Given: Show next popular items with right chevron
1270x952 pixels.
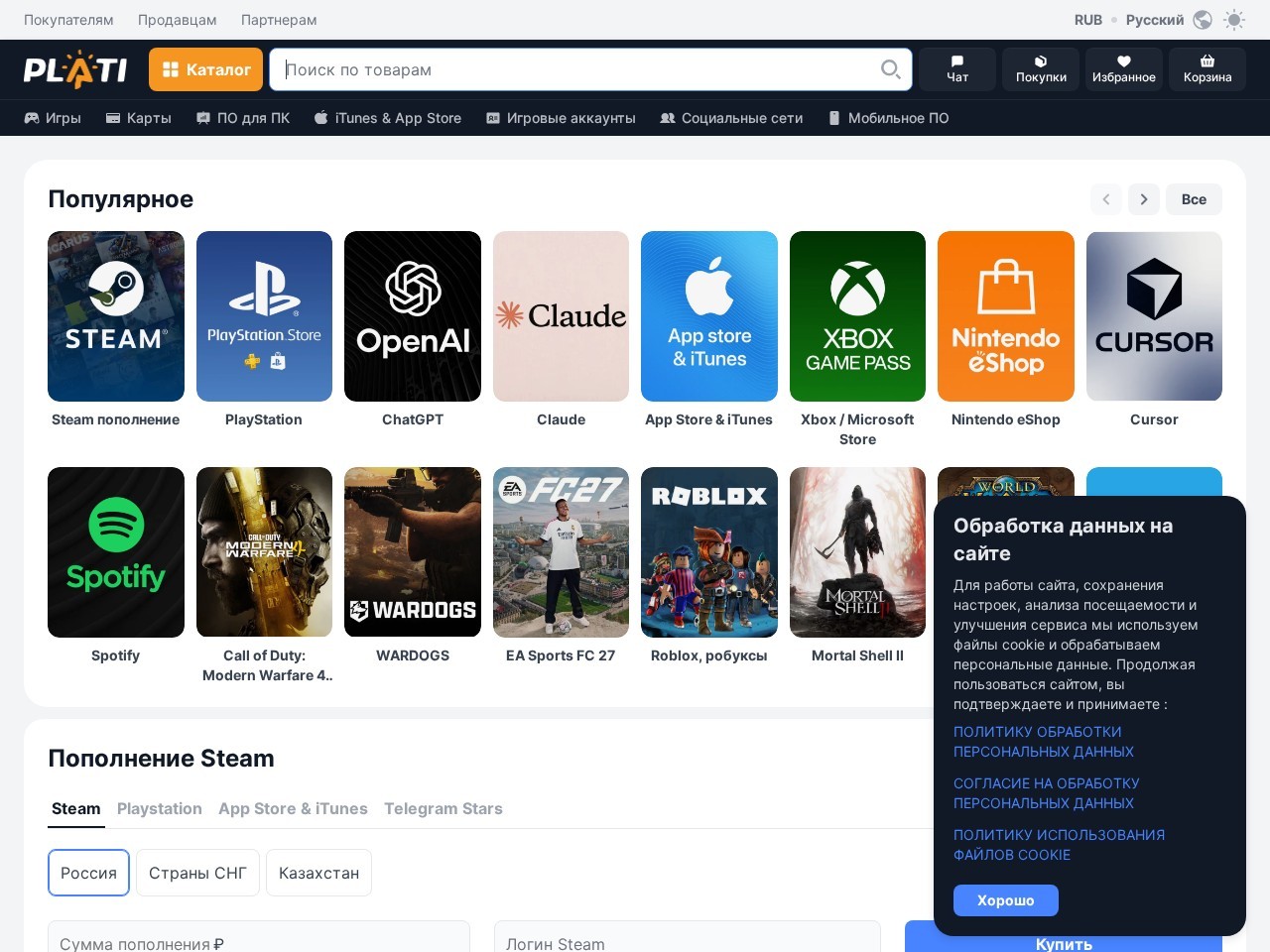Looking at the screenshot, I should coord(1144,199).
